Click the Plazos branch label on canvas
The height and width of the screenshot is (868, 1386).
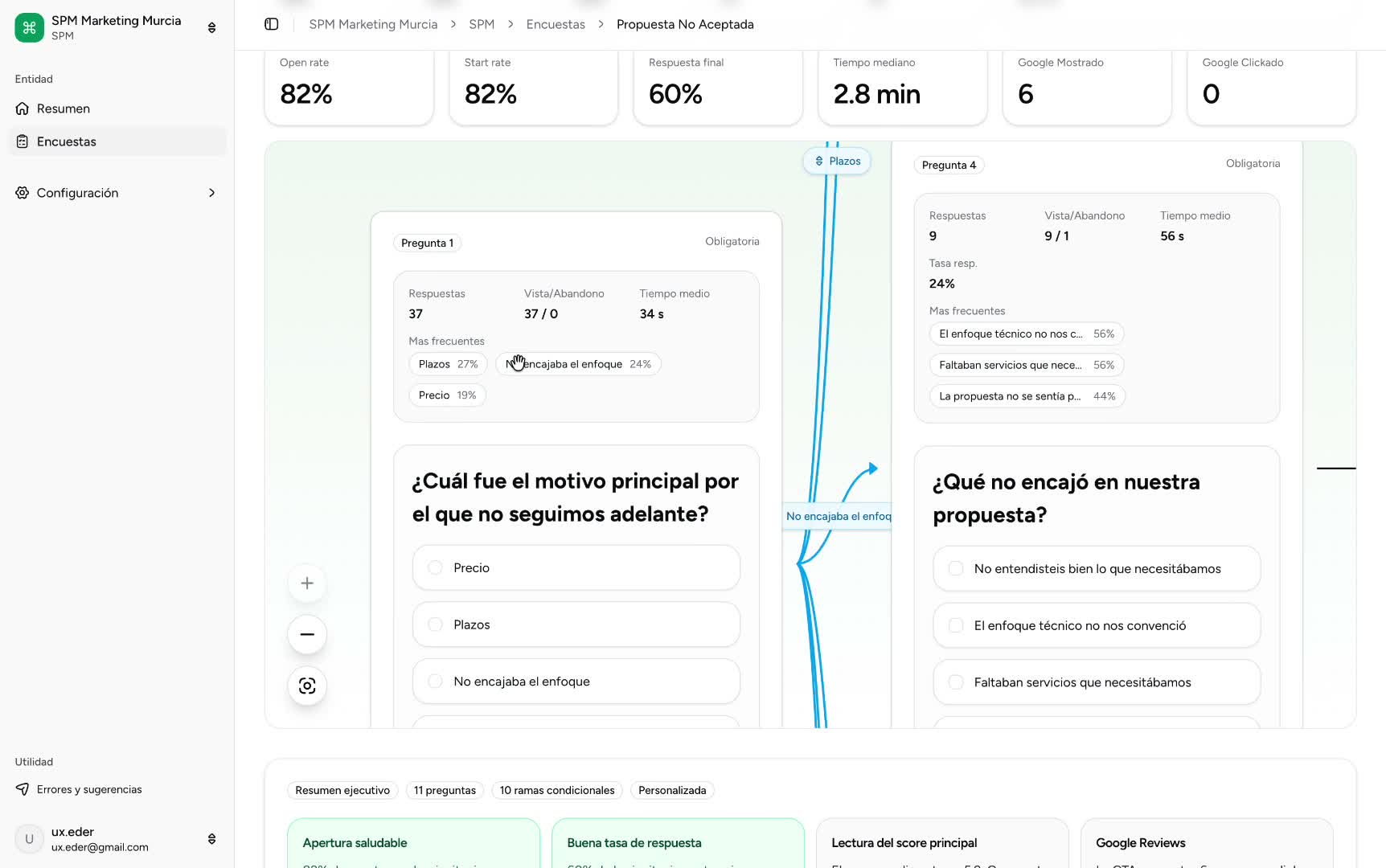point(837,161)
